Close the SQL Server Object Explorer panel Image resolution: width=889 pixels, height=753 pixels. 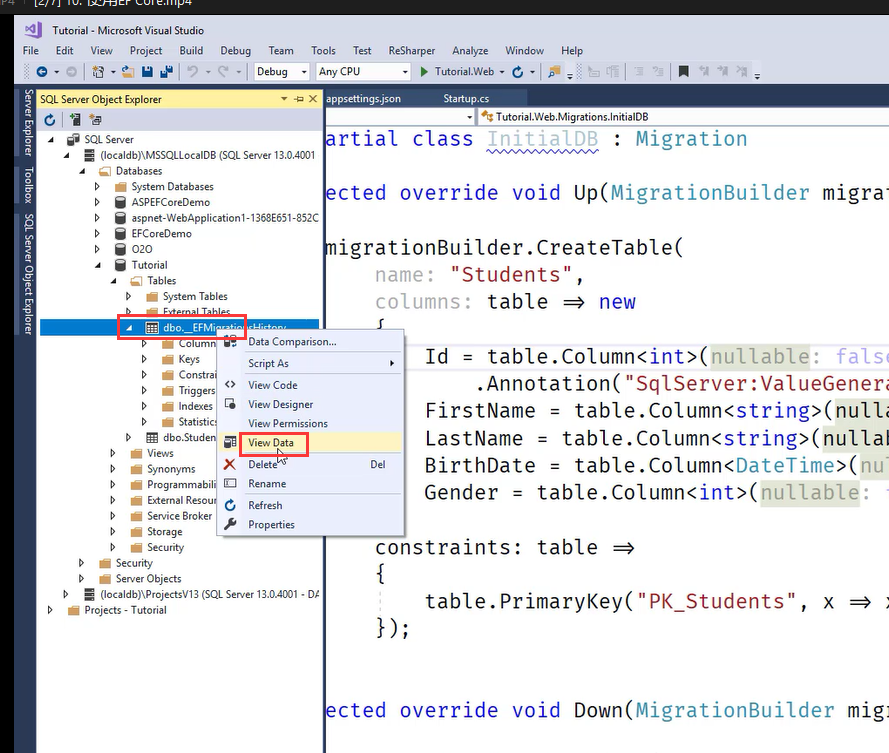(313, 99)
